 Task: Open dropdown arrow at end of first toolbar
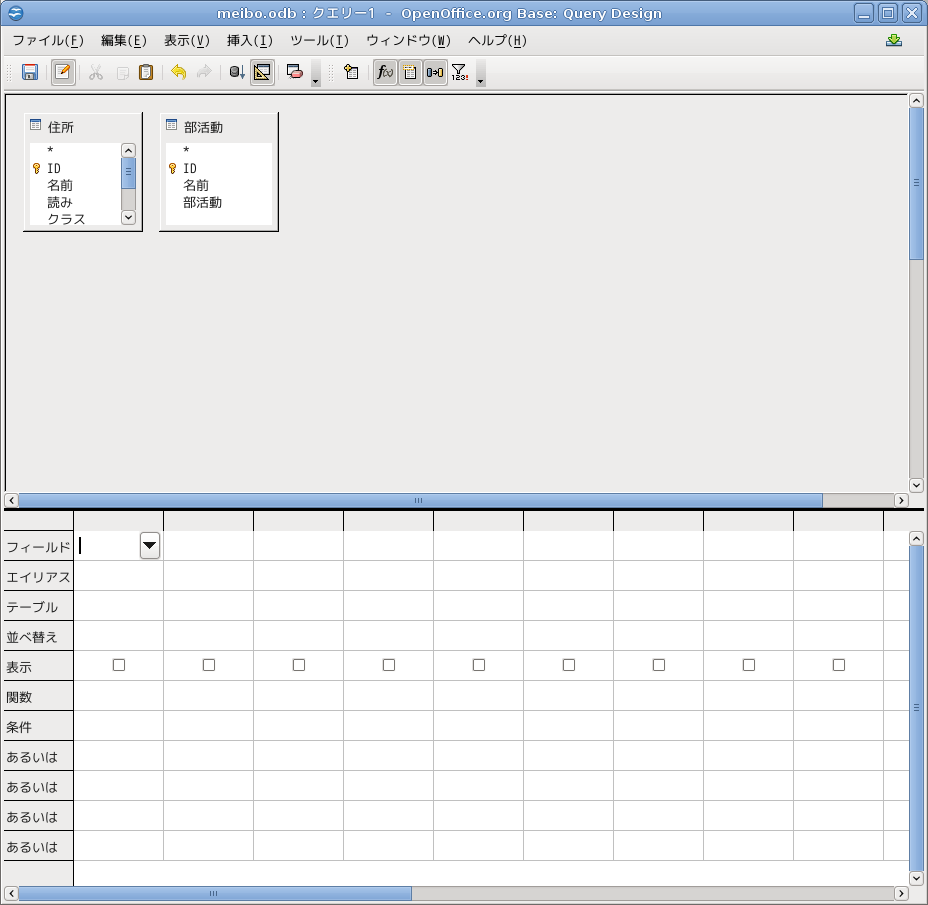coord(316,80)
